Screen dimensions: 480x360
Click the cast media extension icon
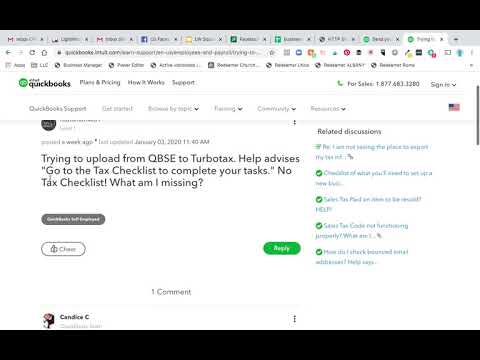click(448, 53)
